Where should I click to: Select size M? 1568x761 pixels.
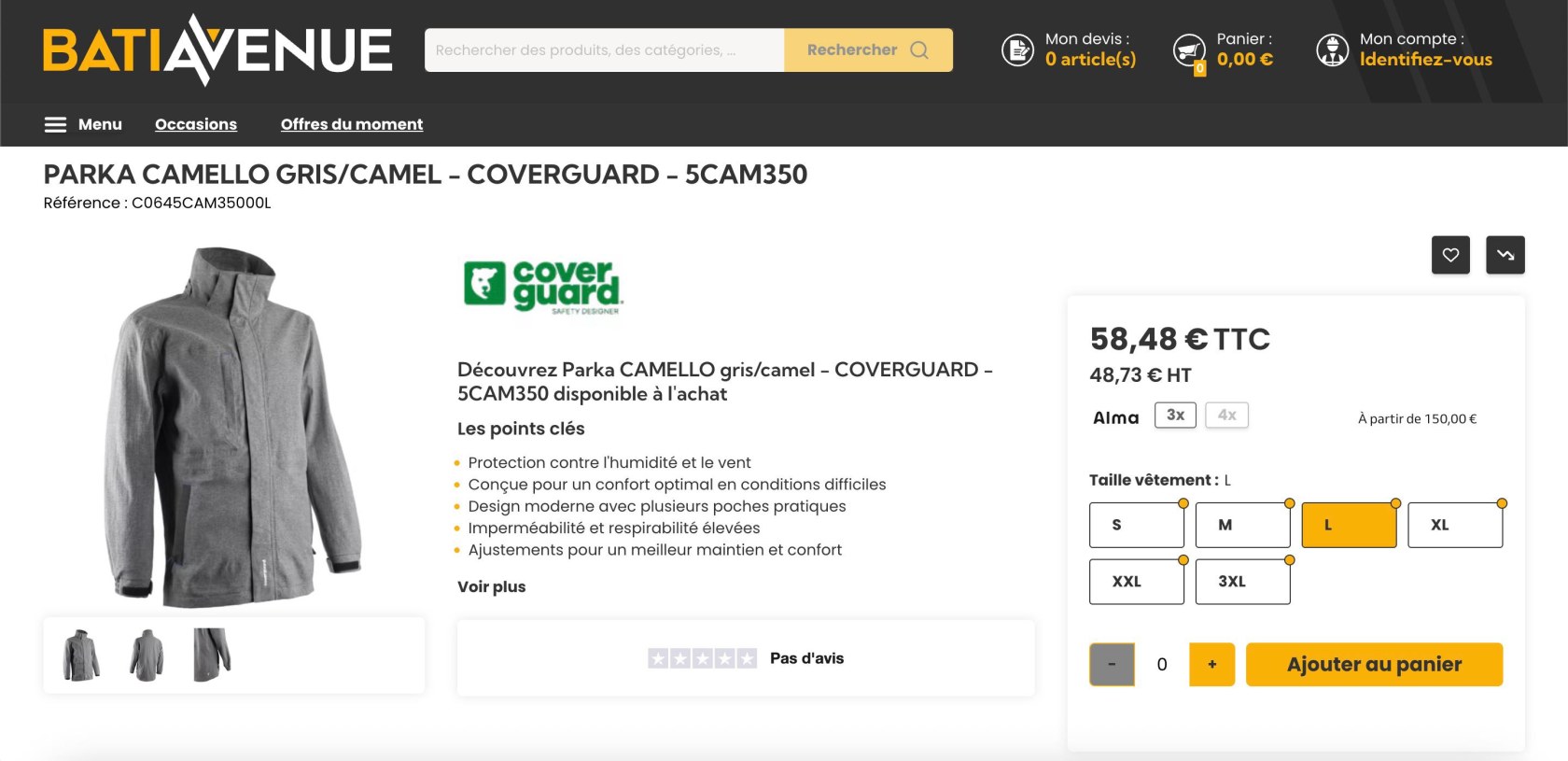click(1243, 525)
